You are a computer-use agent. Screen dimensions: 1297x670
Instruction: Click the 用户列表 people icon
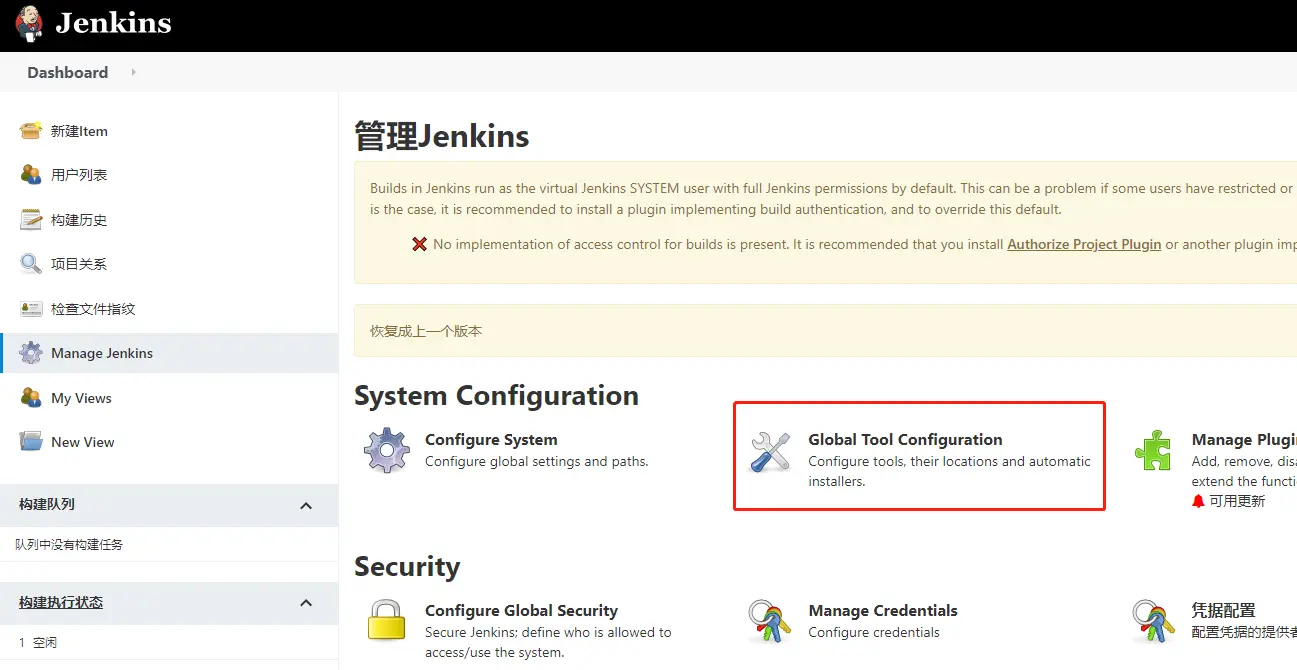[31, 175]
